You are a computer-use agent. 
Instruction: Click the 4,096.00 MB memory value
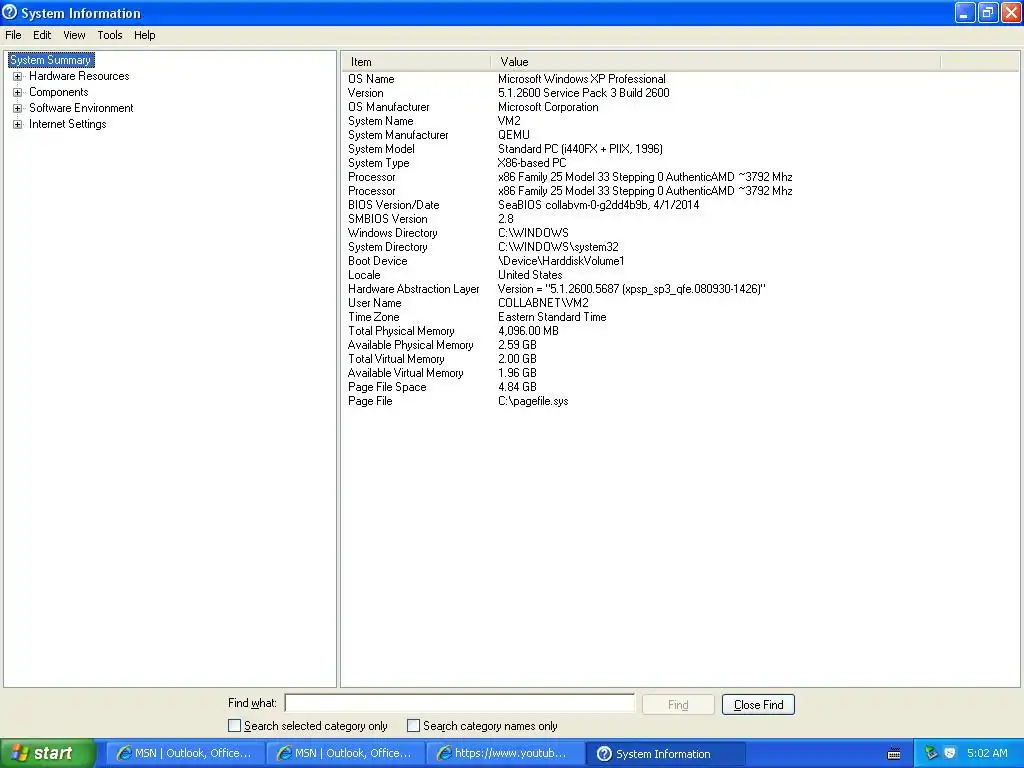coord(528,331)
